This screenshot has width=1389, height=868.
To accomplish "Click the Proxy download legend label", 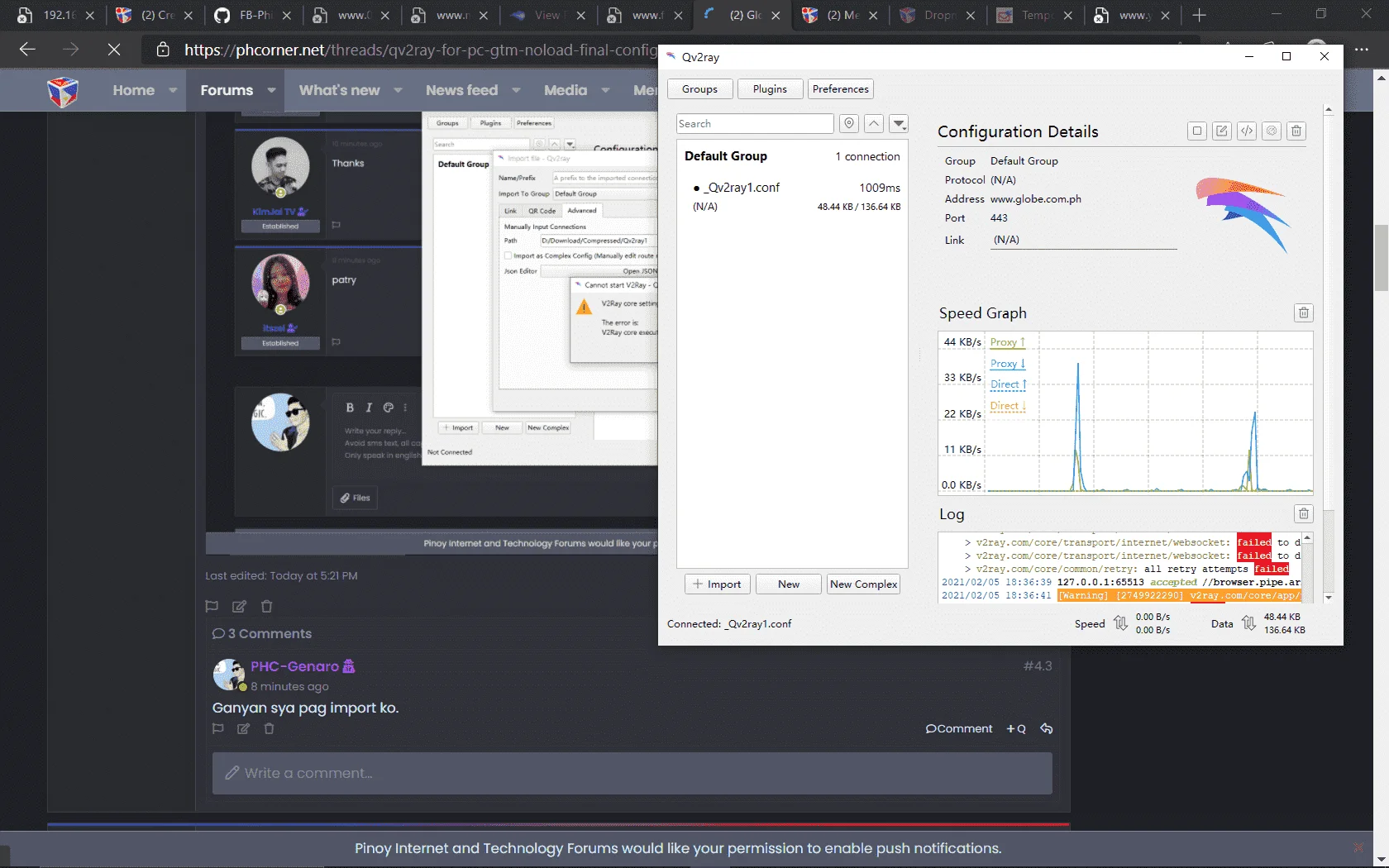I will [1007, 364].
